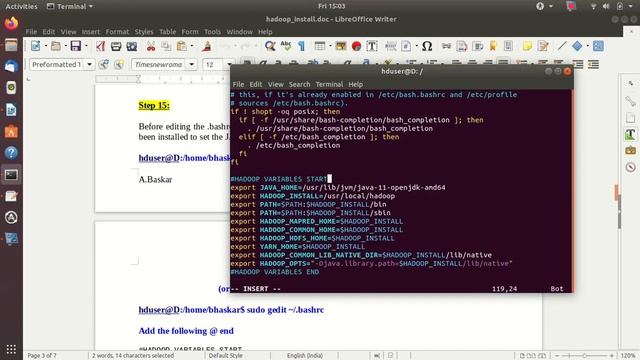Toggle Track Changes recording icon

542,46
